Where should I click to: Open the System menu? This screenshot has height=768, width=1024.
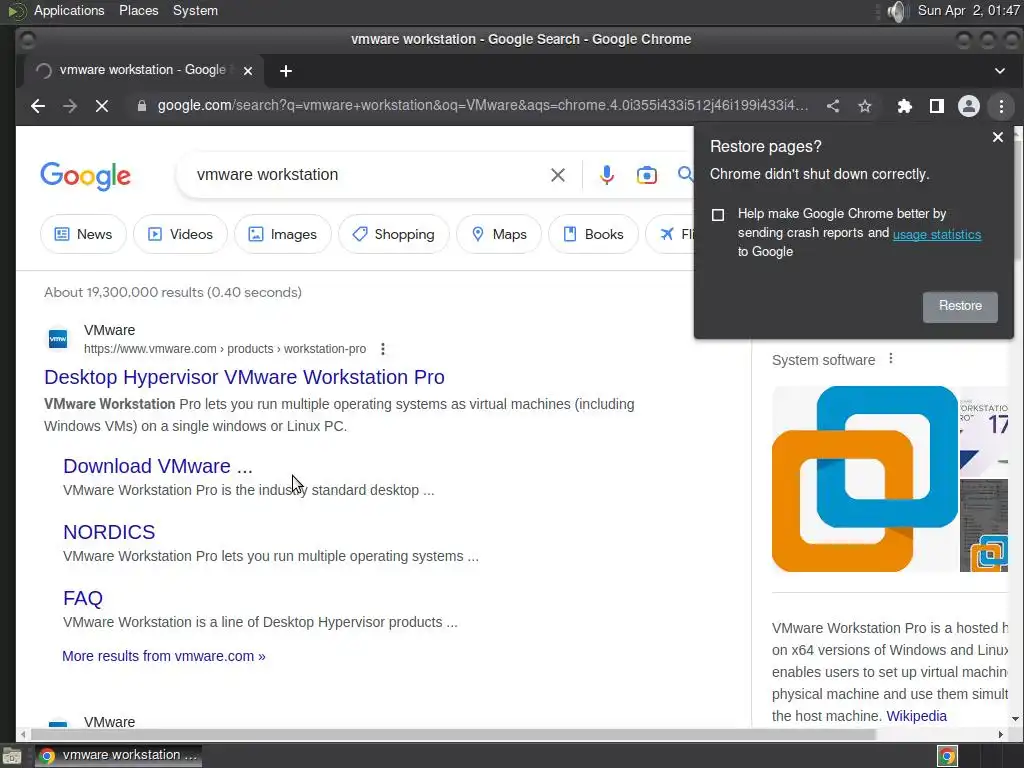(195, 10)
